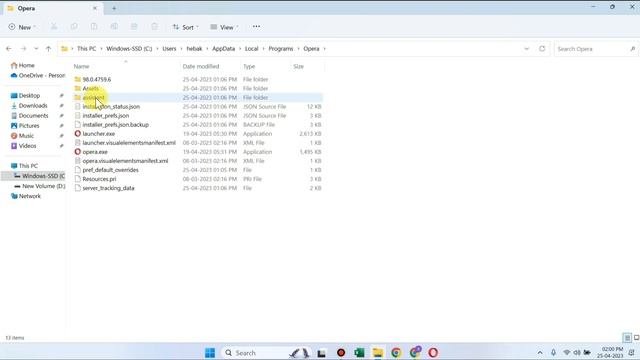Select the pref_default_overrides file
This screenshot has width=640, height=360.
point(111,170)
